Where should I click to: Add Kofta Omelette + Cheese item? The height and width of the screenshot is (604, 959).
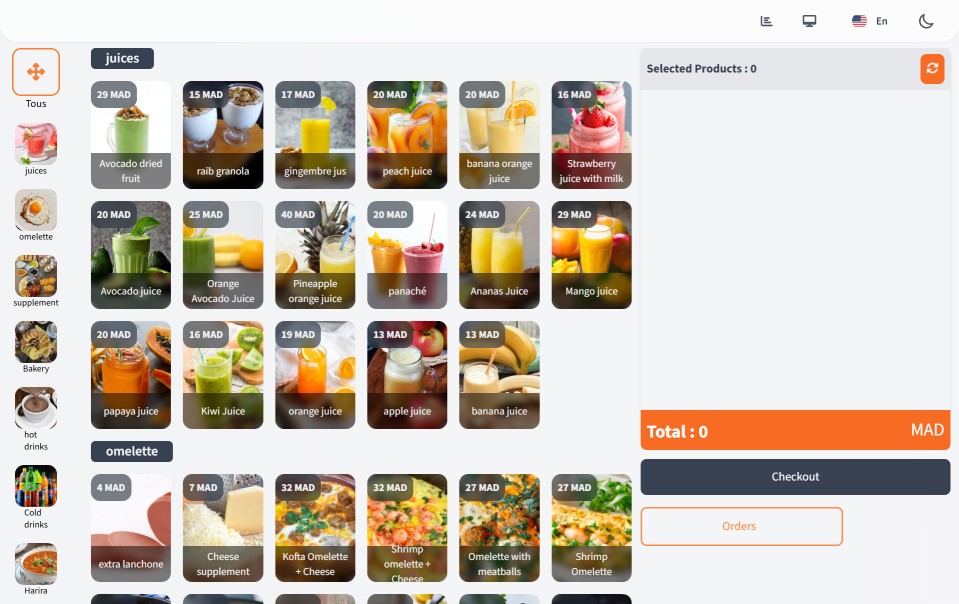click(315, 528)
